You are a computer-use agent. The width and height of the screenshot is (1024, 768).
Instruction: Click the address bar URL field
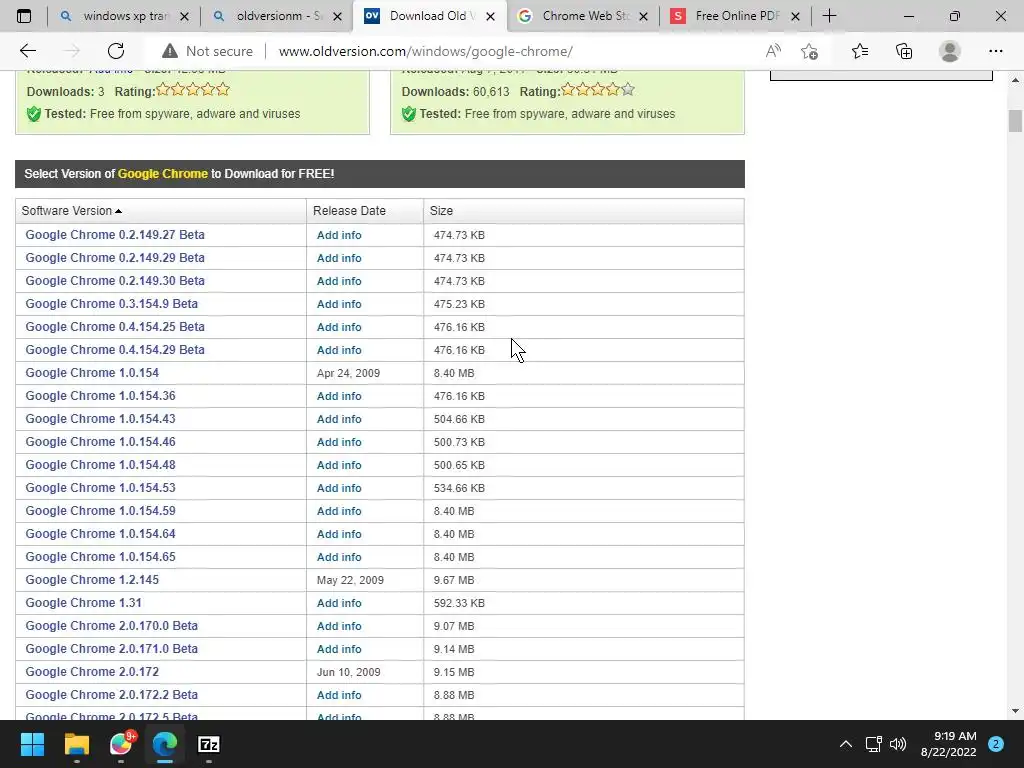coord(426,51)
